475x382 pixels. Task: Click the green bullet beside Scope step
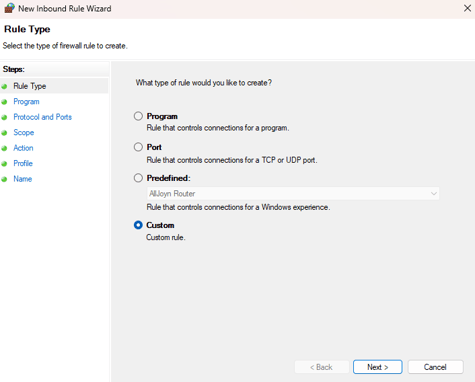(x=4, y=133)
